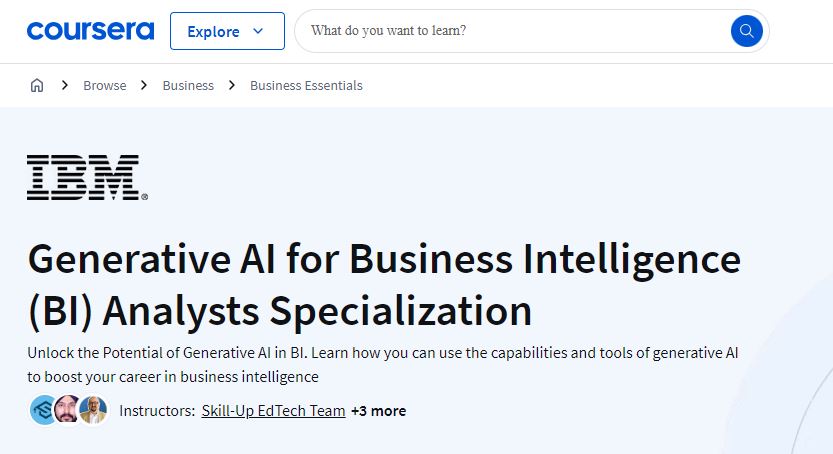This screenshot has width=833, height=454.
Task: Click the Coursera logo
Action: tap(90, 31)
